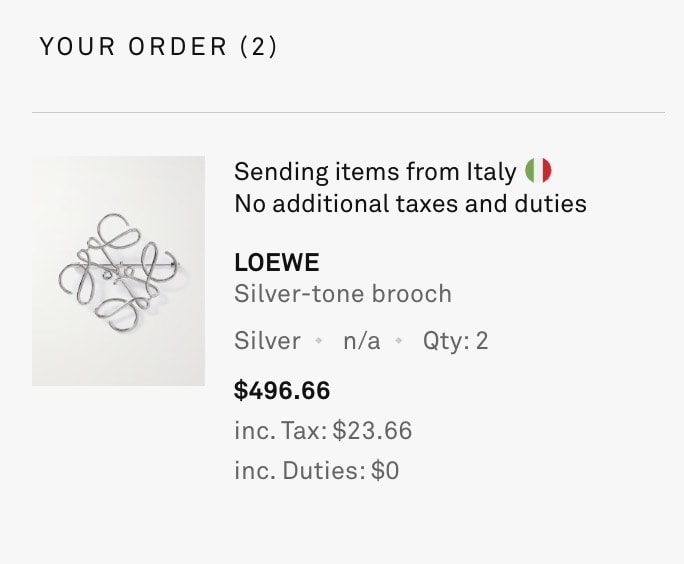This screenshot has height=564, width=684.
Task: Click the item count (2) in heading
Action: pos(259,46)
